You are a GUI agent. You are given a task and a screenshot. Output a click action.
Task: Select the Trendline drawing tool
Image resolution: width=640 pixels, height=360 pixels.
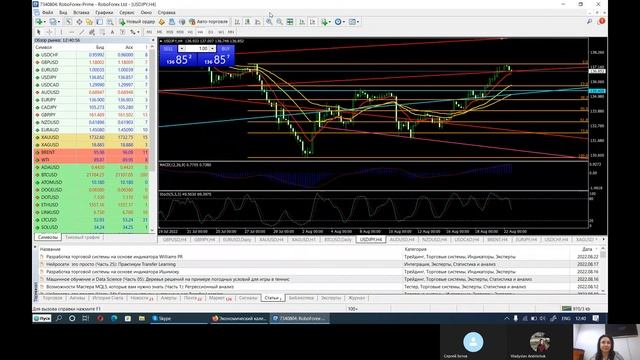click(82, 32)
